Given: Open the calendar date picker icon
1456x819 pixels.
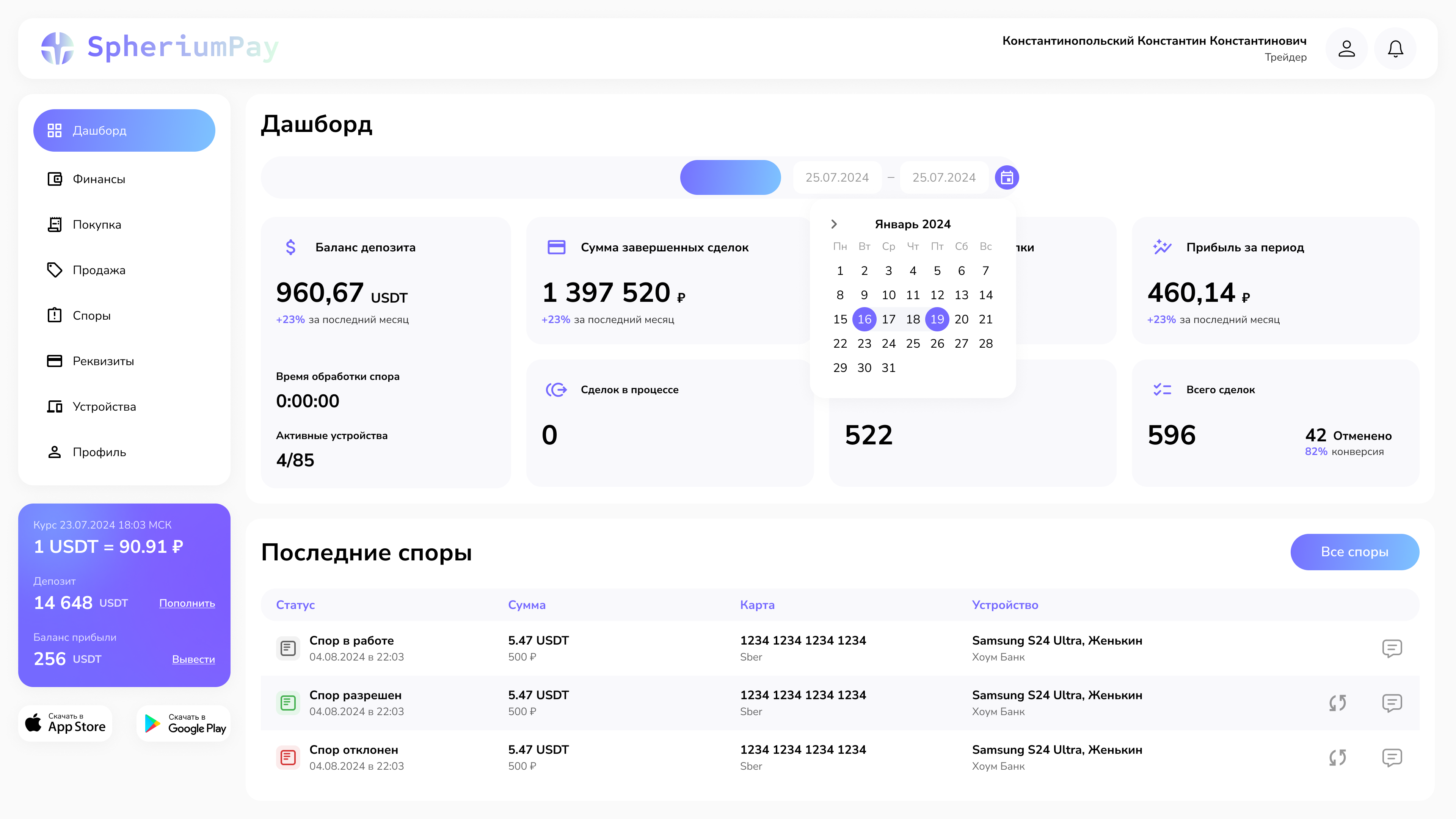Looking at the screenshot, I should coord(1007,177).
